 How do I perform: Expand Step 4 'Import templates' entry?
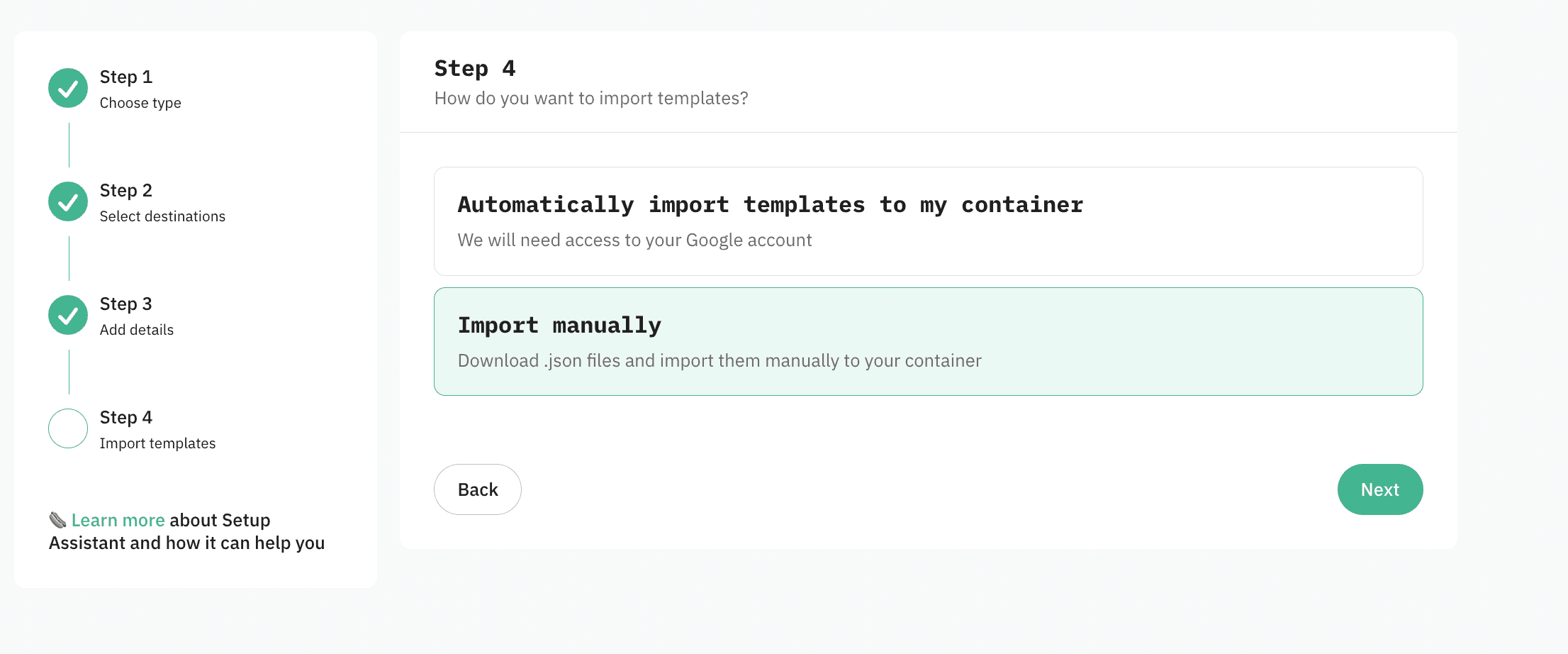(157, 429)
